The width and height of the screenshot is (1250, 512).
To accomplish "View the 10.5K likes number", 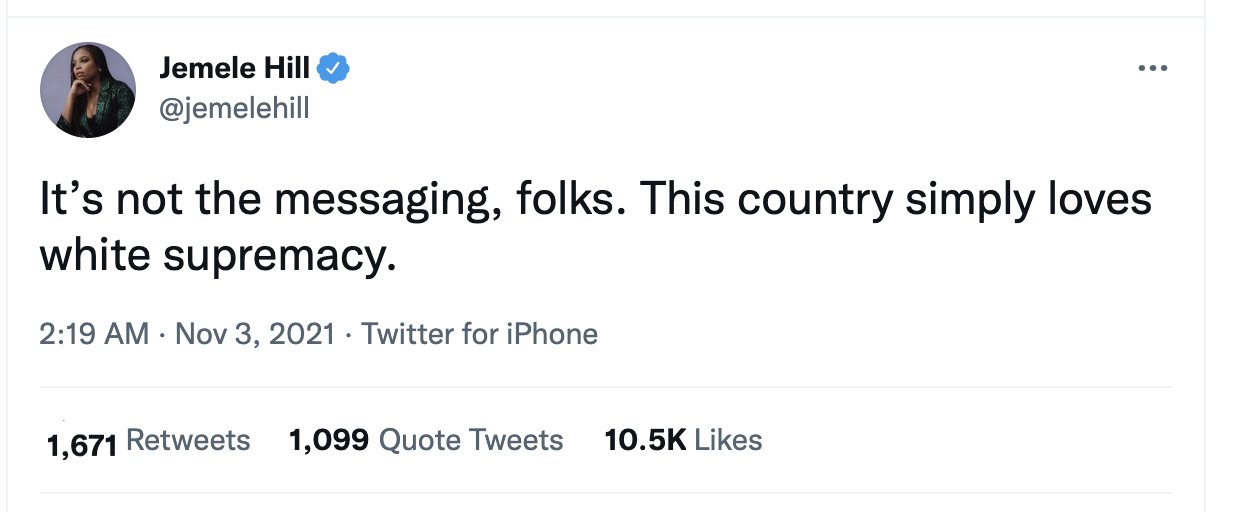I will tap(645, 440).
